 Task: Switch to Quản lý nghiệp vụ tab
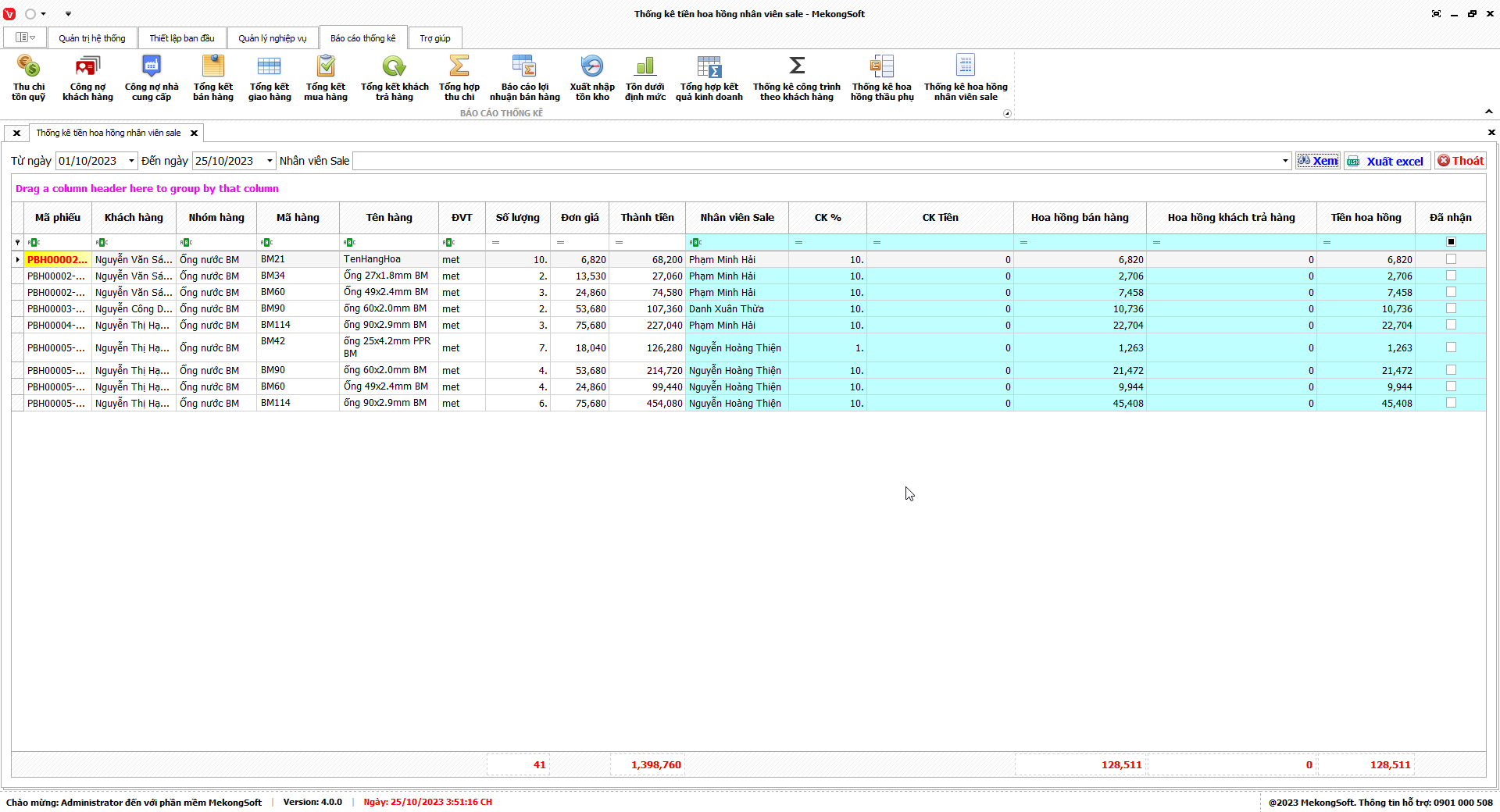click(x=273, y=38)
